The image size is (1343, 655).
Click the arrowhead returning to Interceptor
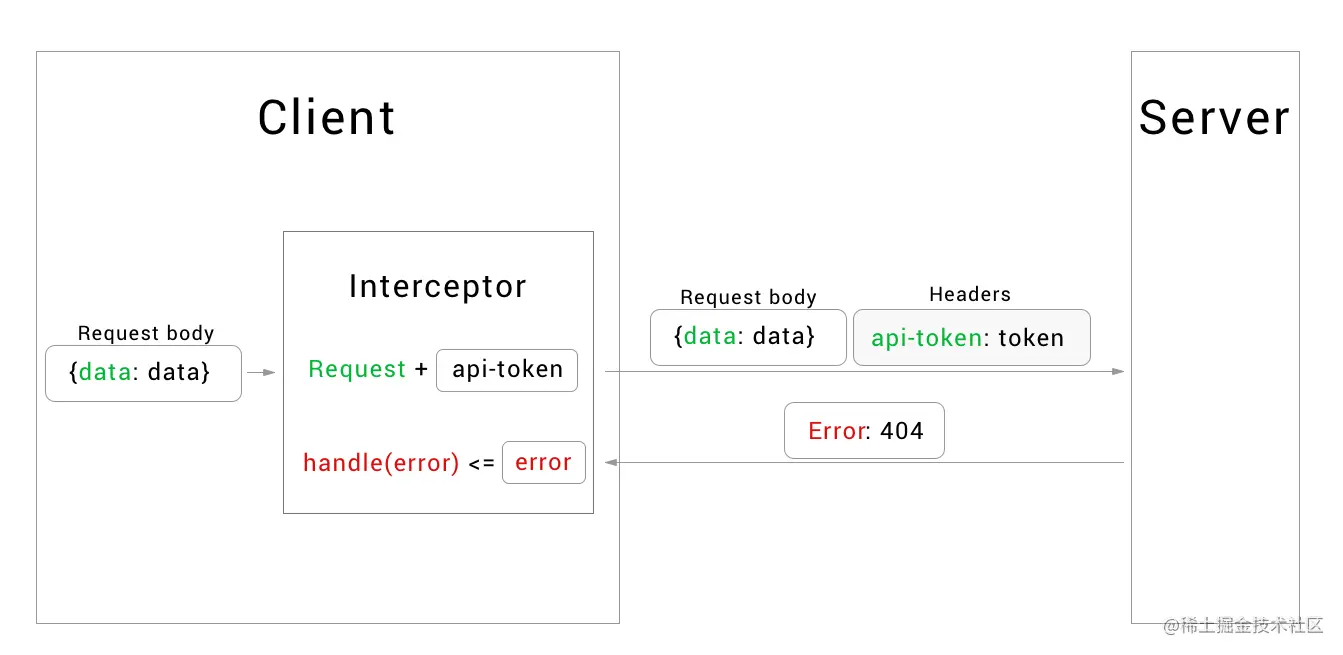click(612, 462)
